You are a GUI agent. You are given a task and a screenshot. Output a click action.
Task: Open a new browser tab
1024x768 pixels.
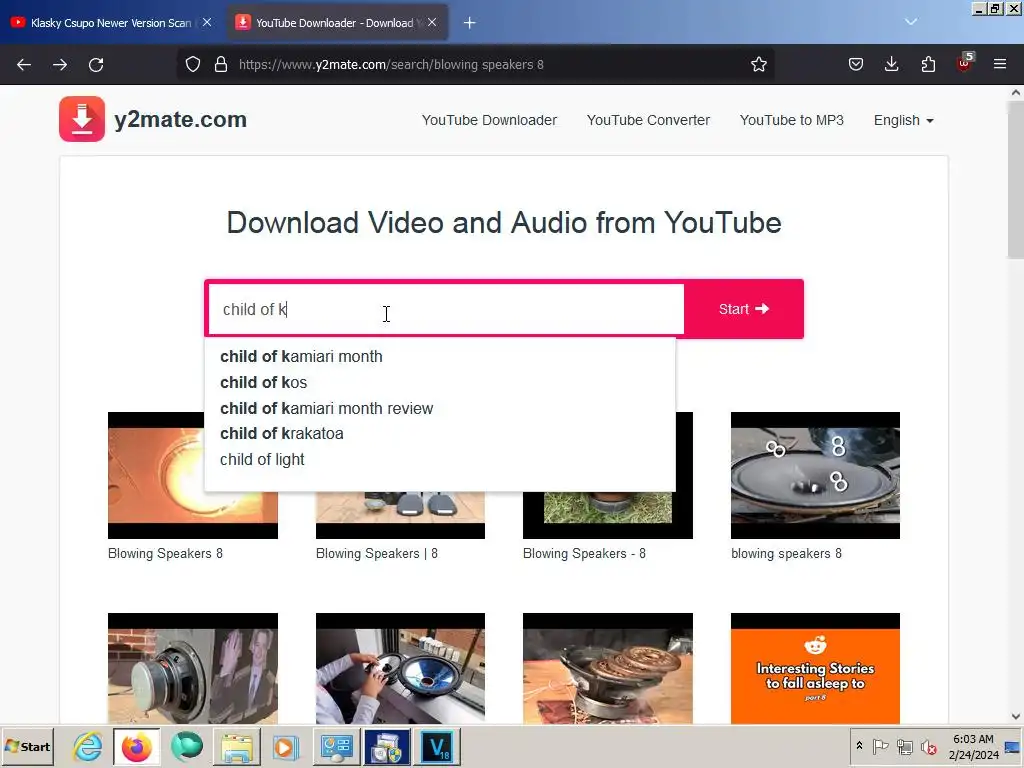coord(470,23)
